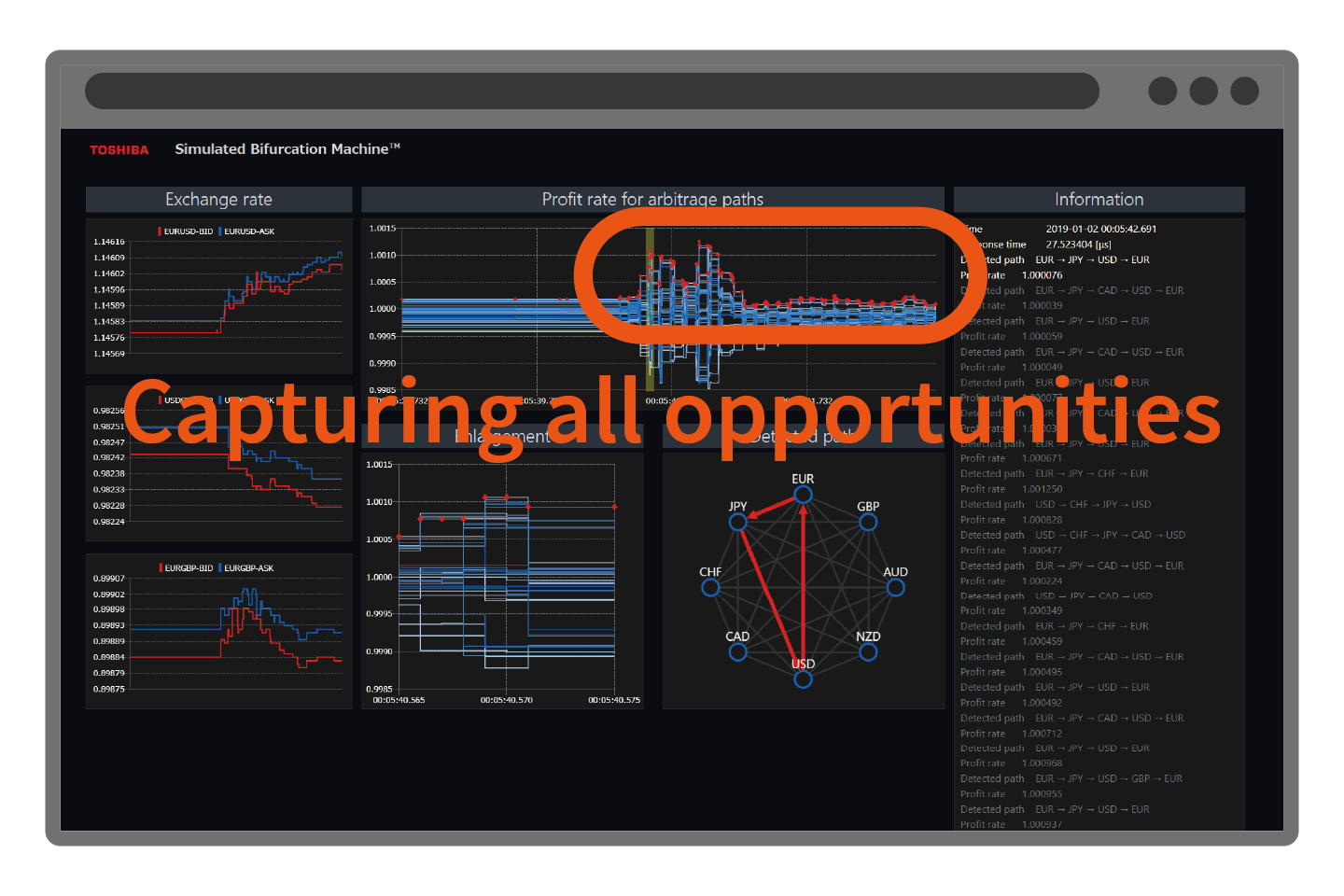
Task: Toggle the EURUSD-BID legend series
Action: (186, 231)
